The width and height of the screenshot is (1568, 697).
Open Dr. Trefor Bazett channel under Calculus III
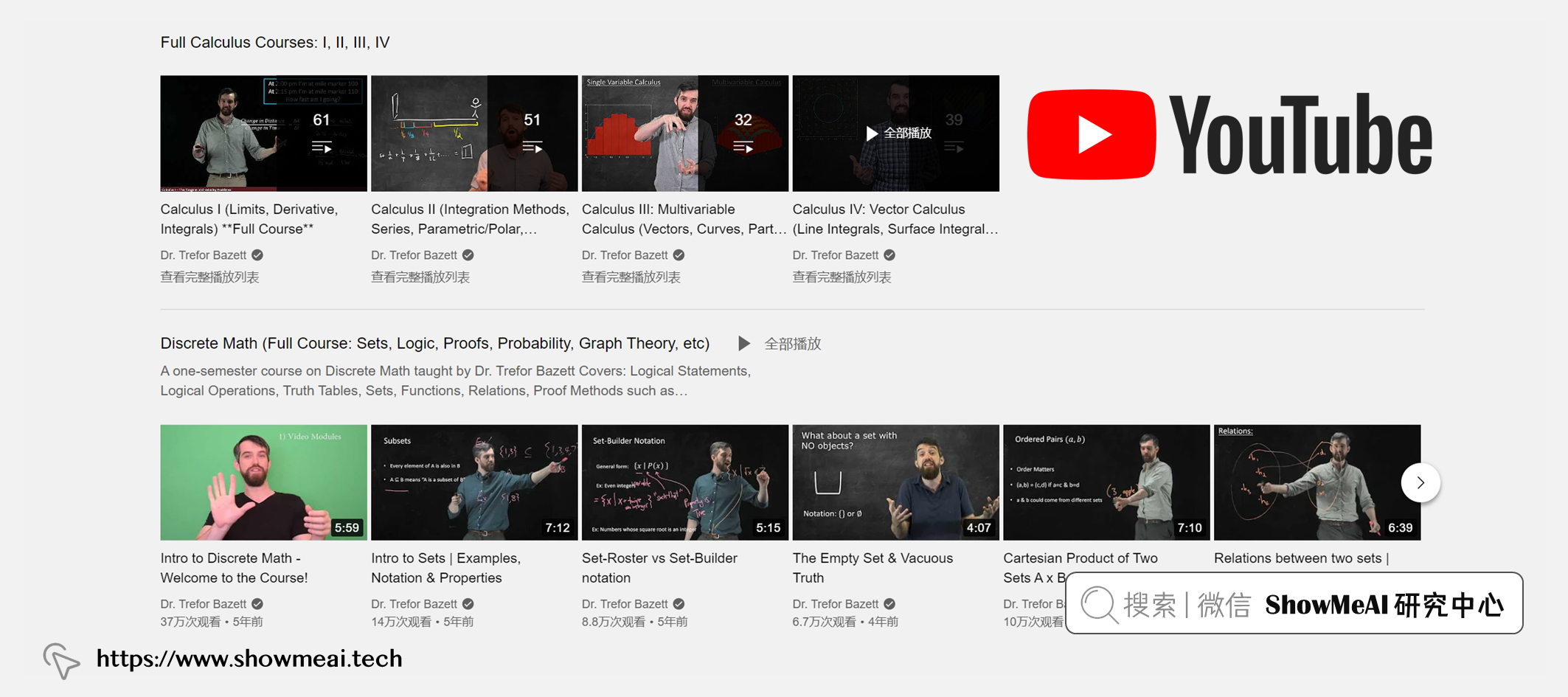point(625,255)
